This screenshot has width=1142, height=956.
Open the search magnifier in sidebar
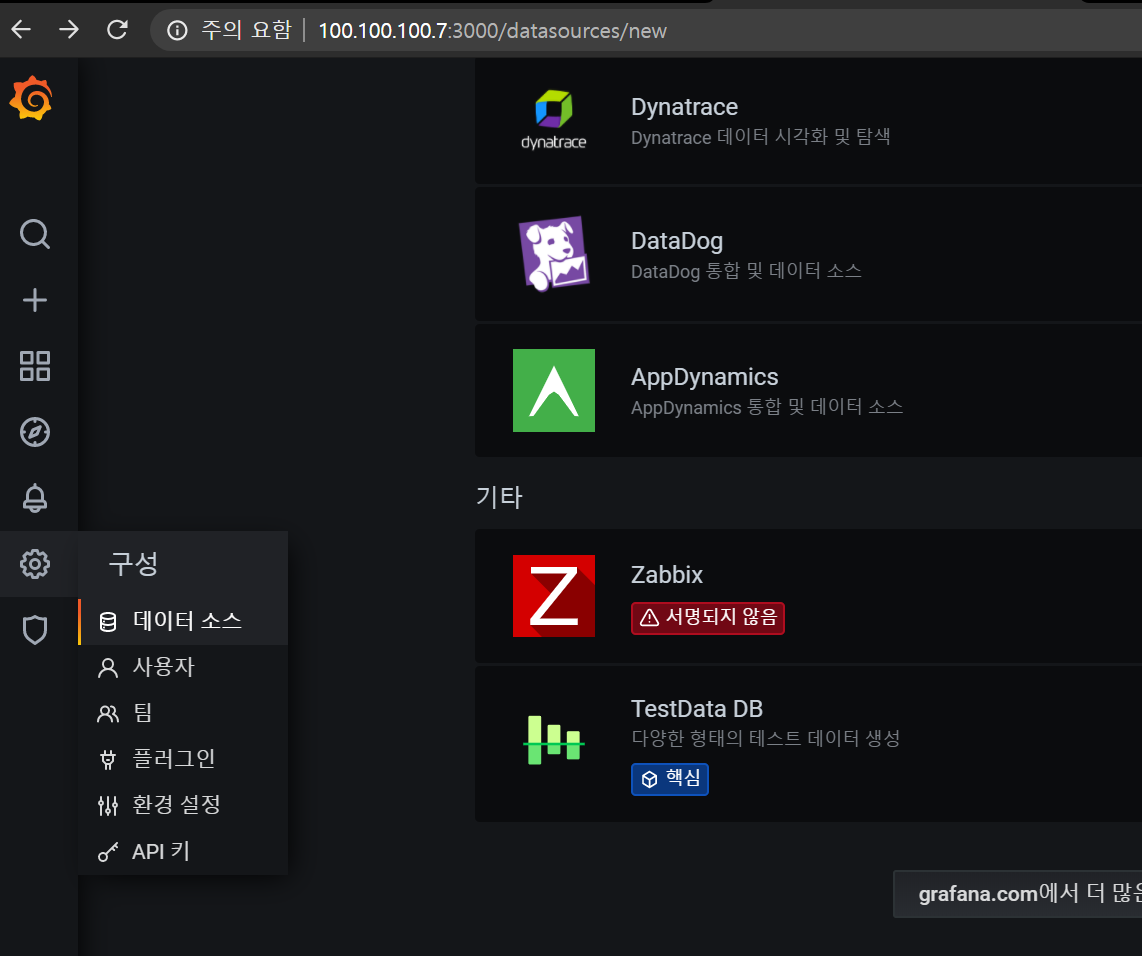click(x=35, y=234)
